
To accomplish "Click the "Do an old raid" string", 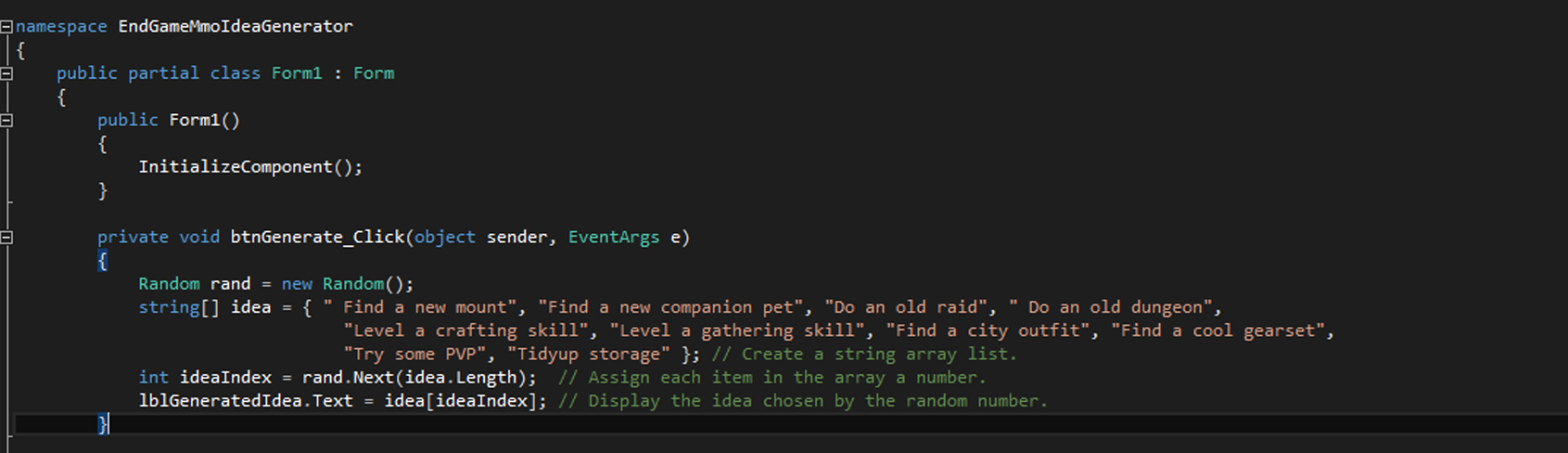I will coord(906,307).
